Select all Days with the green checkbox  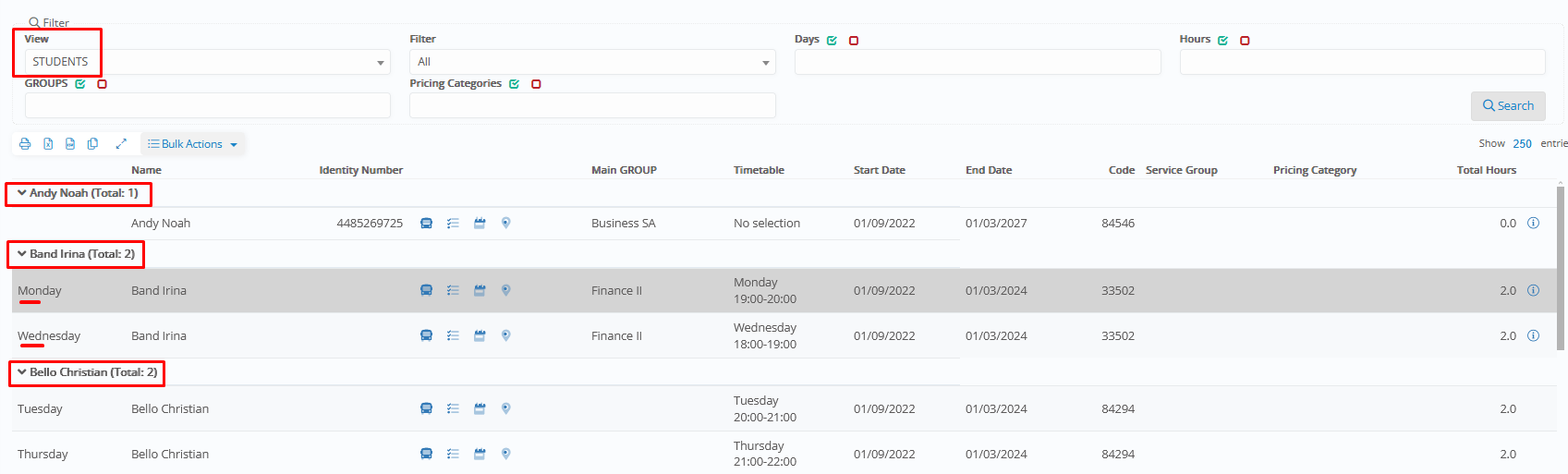click(832, 41)
